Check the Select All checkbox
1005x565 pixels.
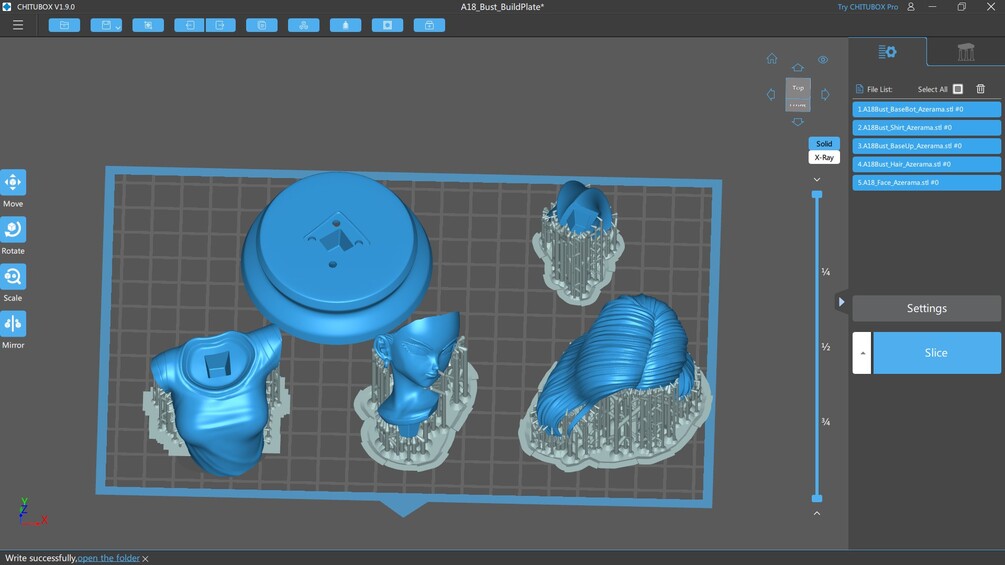pos(958,89)
